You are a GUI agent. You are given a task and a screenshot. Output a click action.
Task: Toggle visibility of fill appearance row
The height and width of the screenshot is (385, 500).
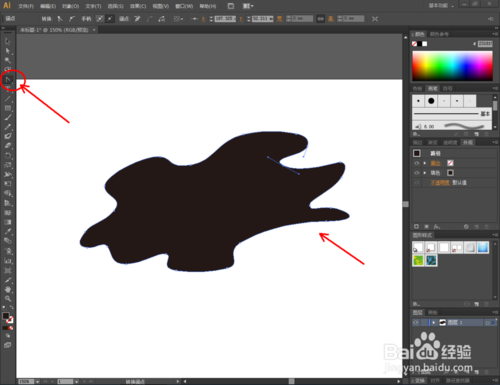pos(417,173)
